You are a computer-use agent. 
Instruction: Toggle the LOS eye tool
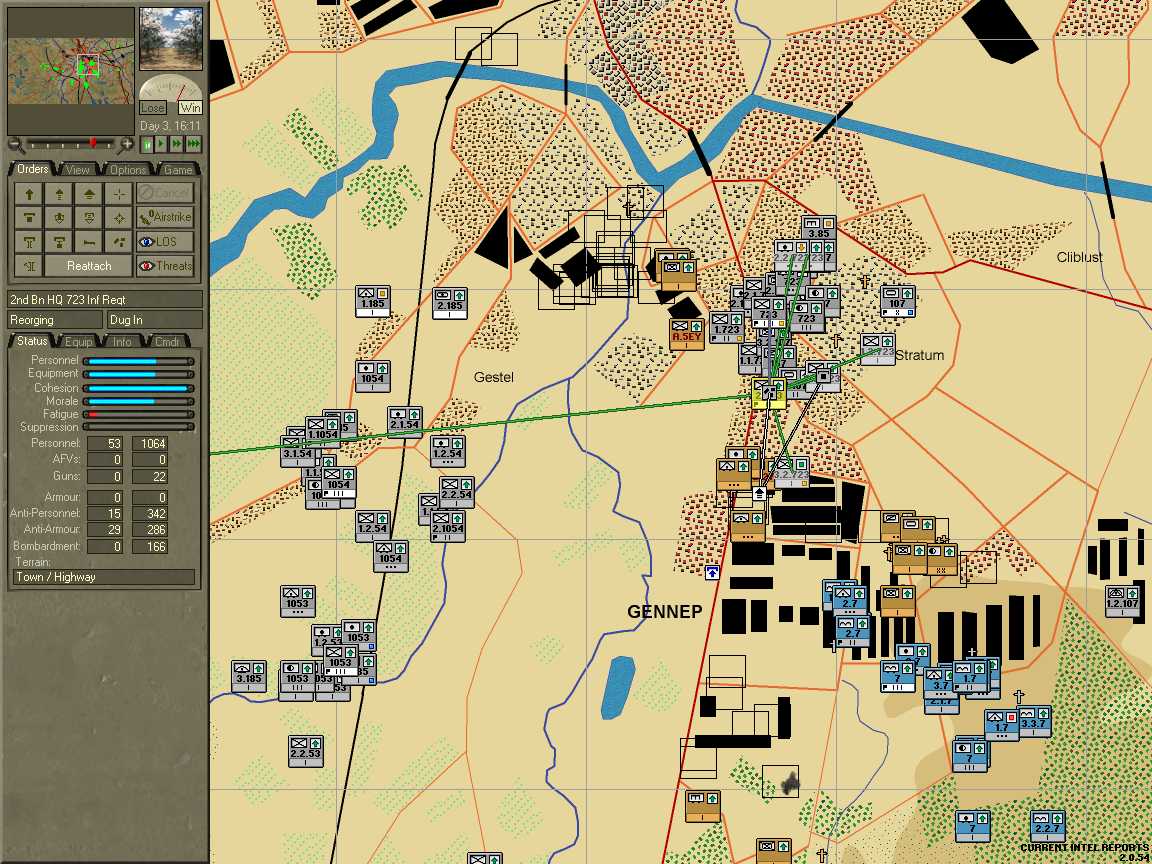(165, 242)
